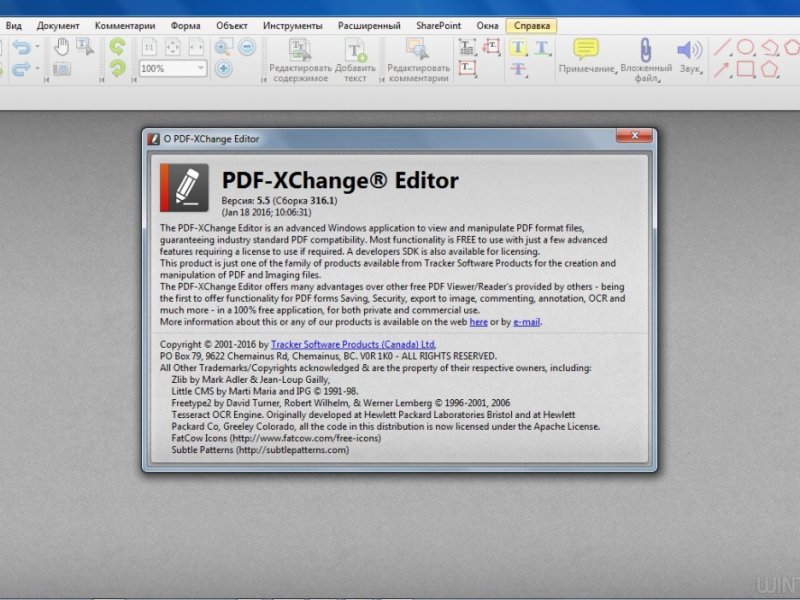Select the Line drawing tool
This screenshot has height=600, width=800.
point(722,47)
